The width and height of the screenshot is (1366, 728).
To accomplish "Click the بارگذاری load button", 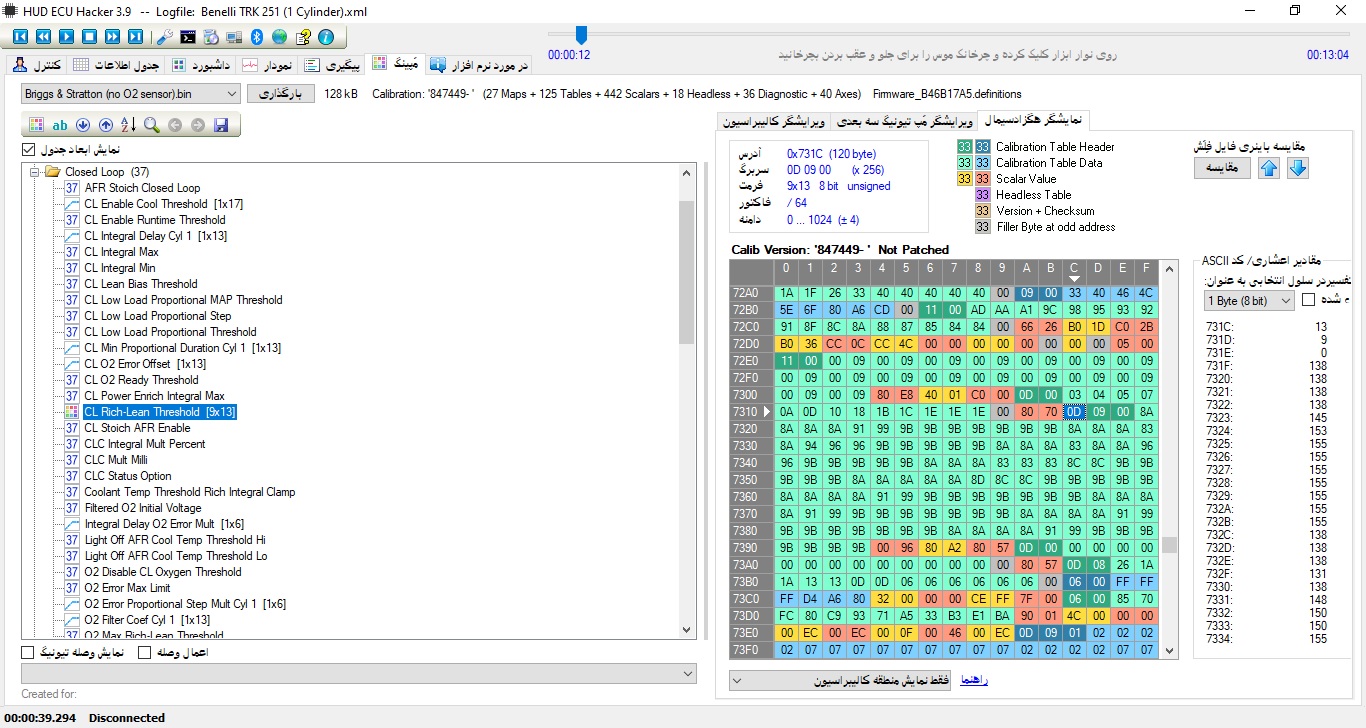I will [281, 93].
